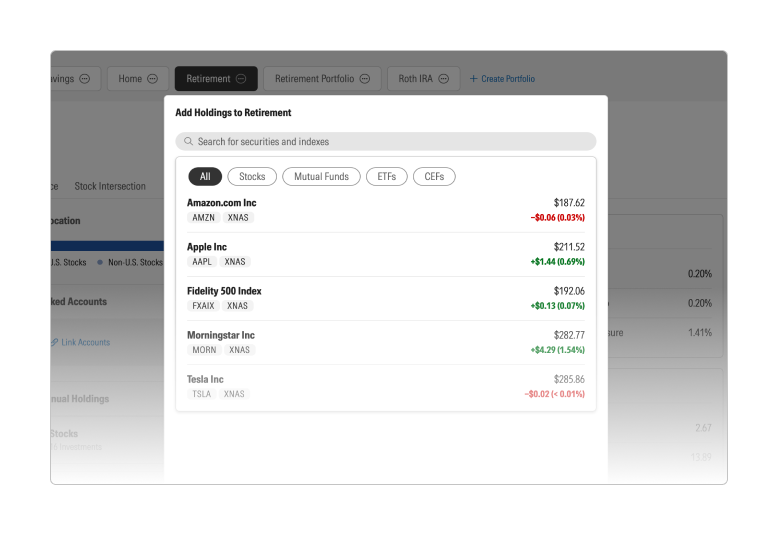
Task: Switch to the Stock Intersection tab
Action: (x=110, y=186)
